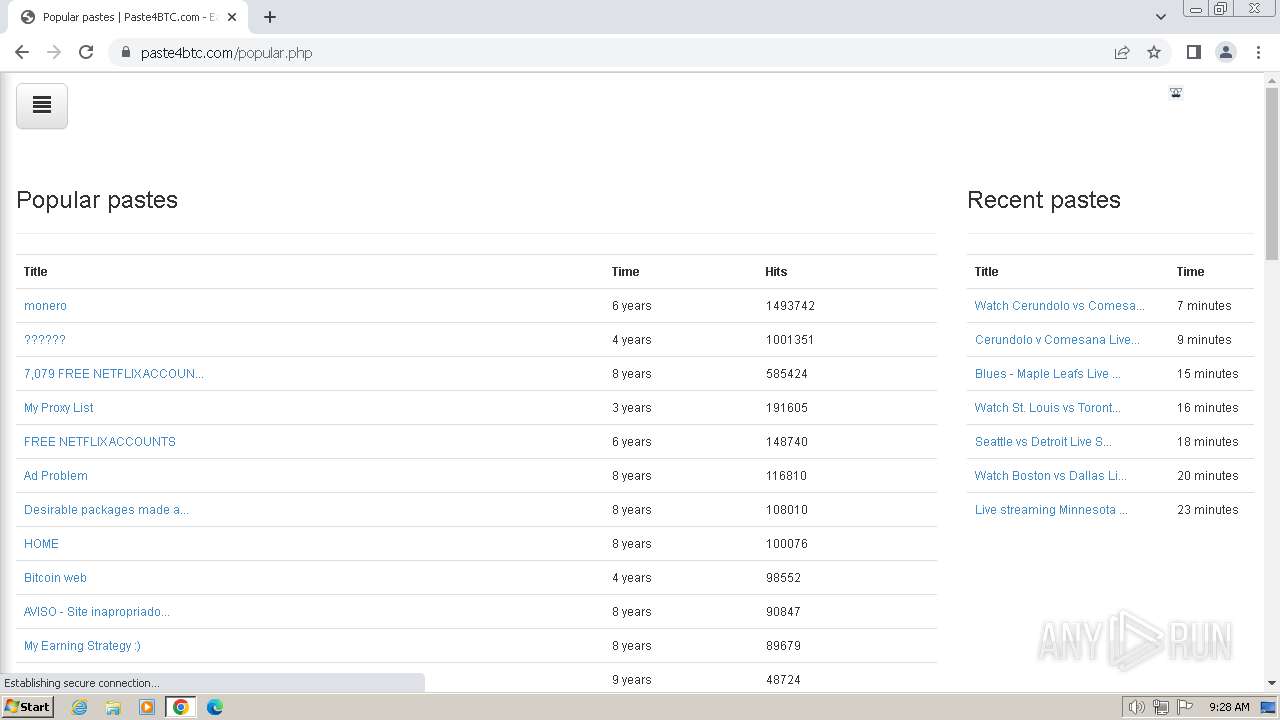Click the 585424 hits value
Screen dimensions: 1280x720
pyautogui.click(x=787, y=374)
